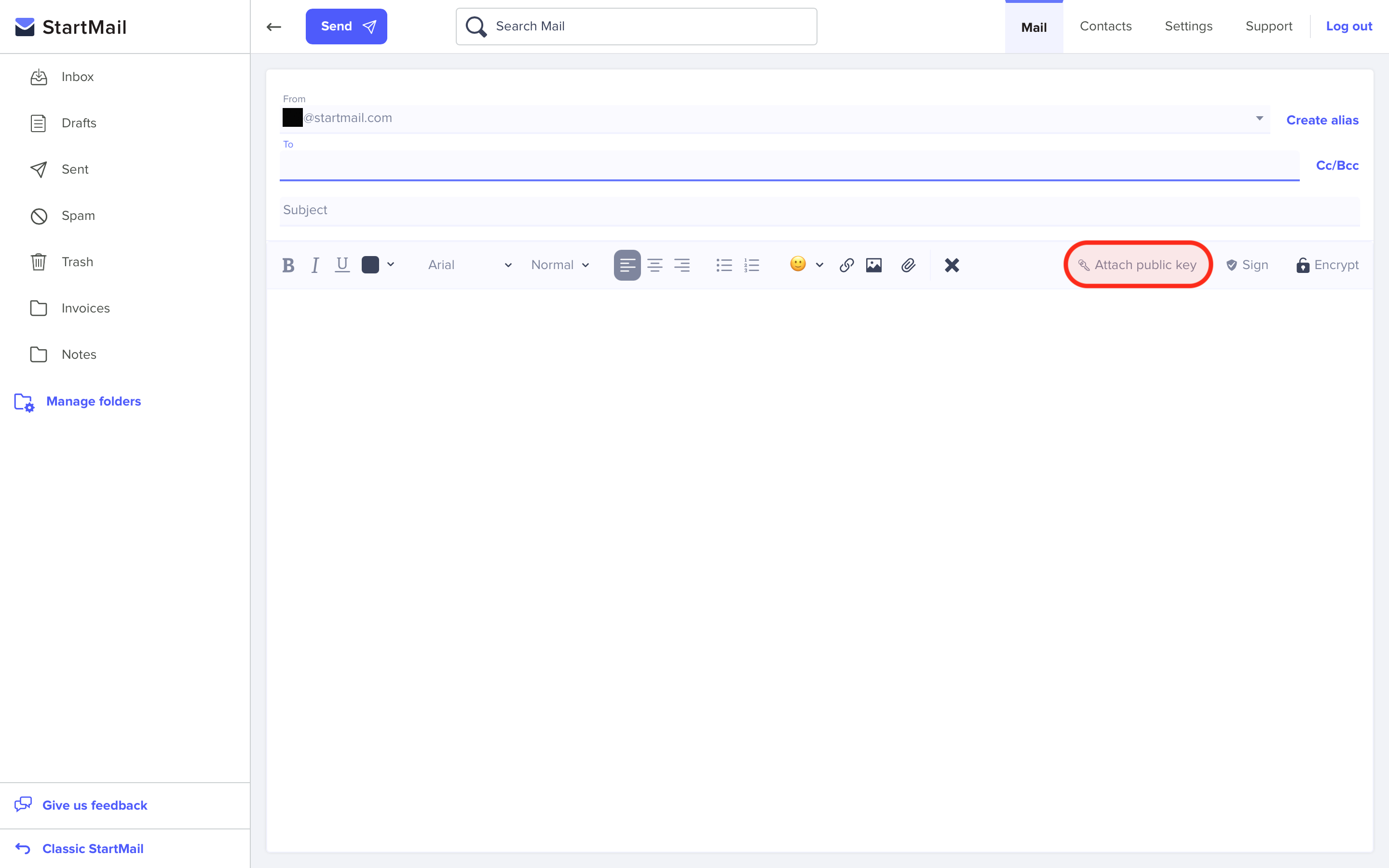The height and width of the screenshot is (868, 1389).
Task: Attach a file with paperclip icon
Action: (908, 265)
